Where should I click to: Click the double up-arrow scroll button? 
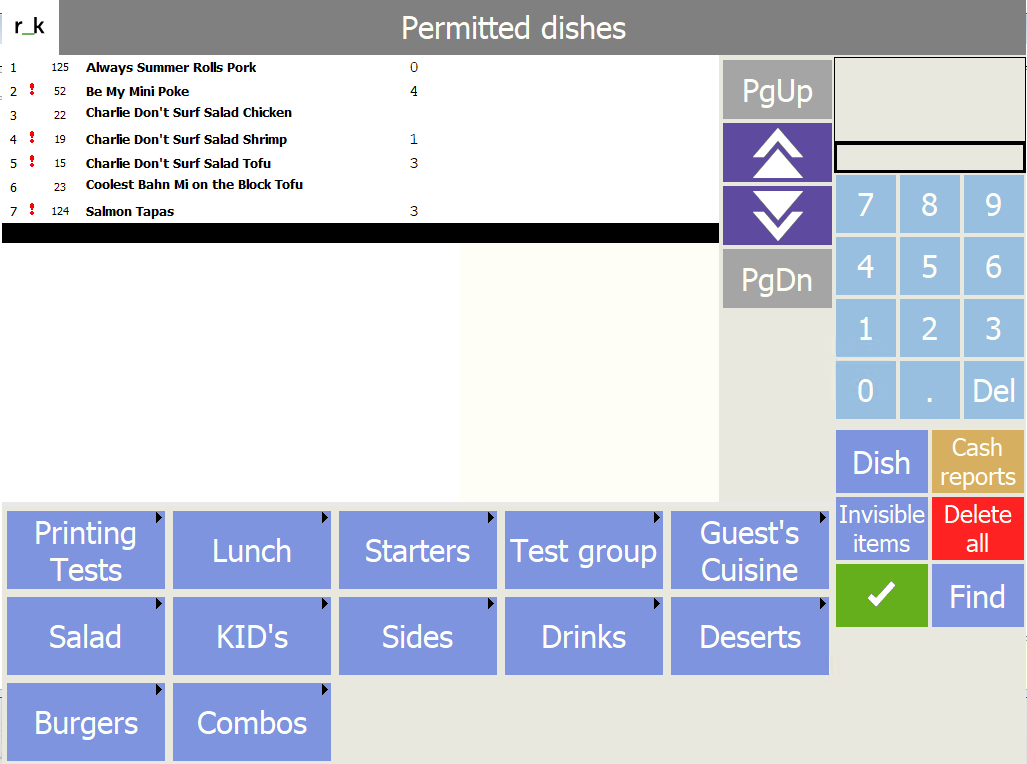[x=777, y=153]
